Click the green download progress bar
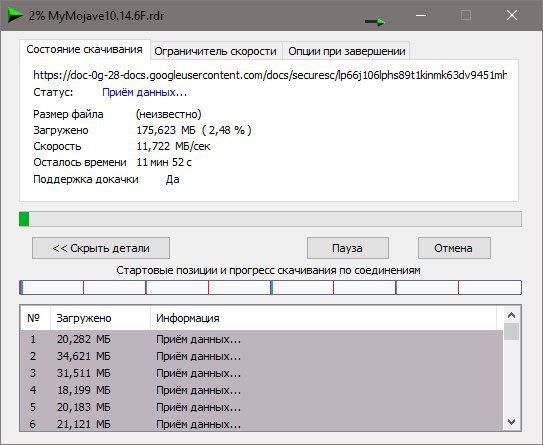Image resolution: width=543 pixels, height=445 pixels. click(x=270, y=219)
